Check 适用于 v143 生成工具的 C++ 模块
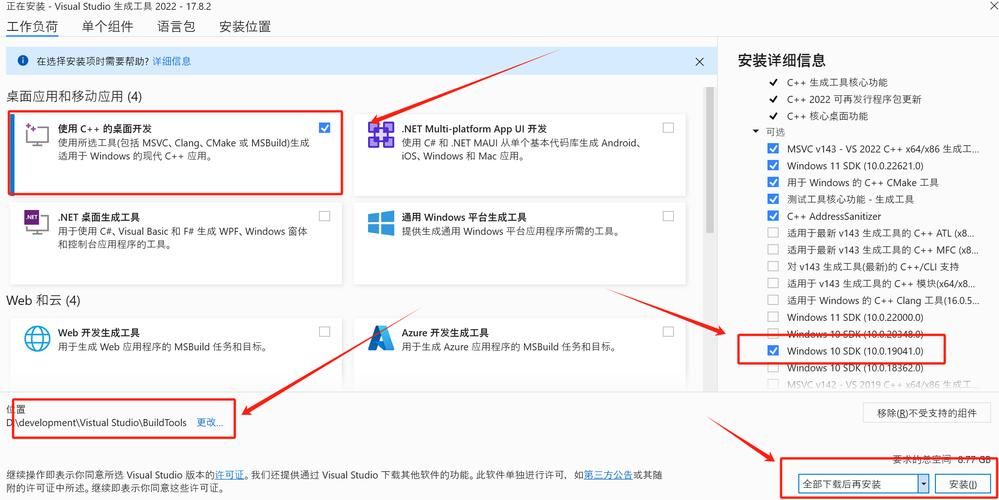This screenshot has height=500, width=999. pos(773,283)
